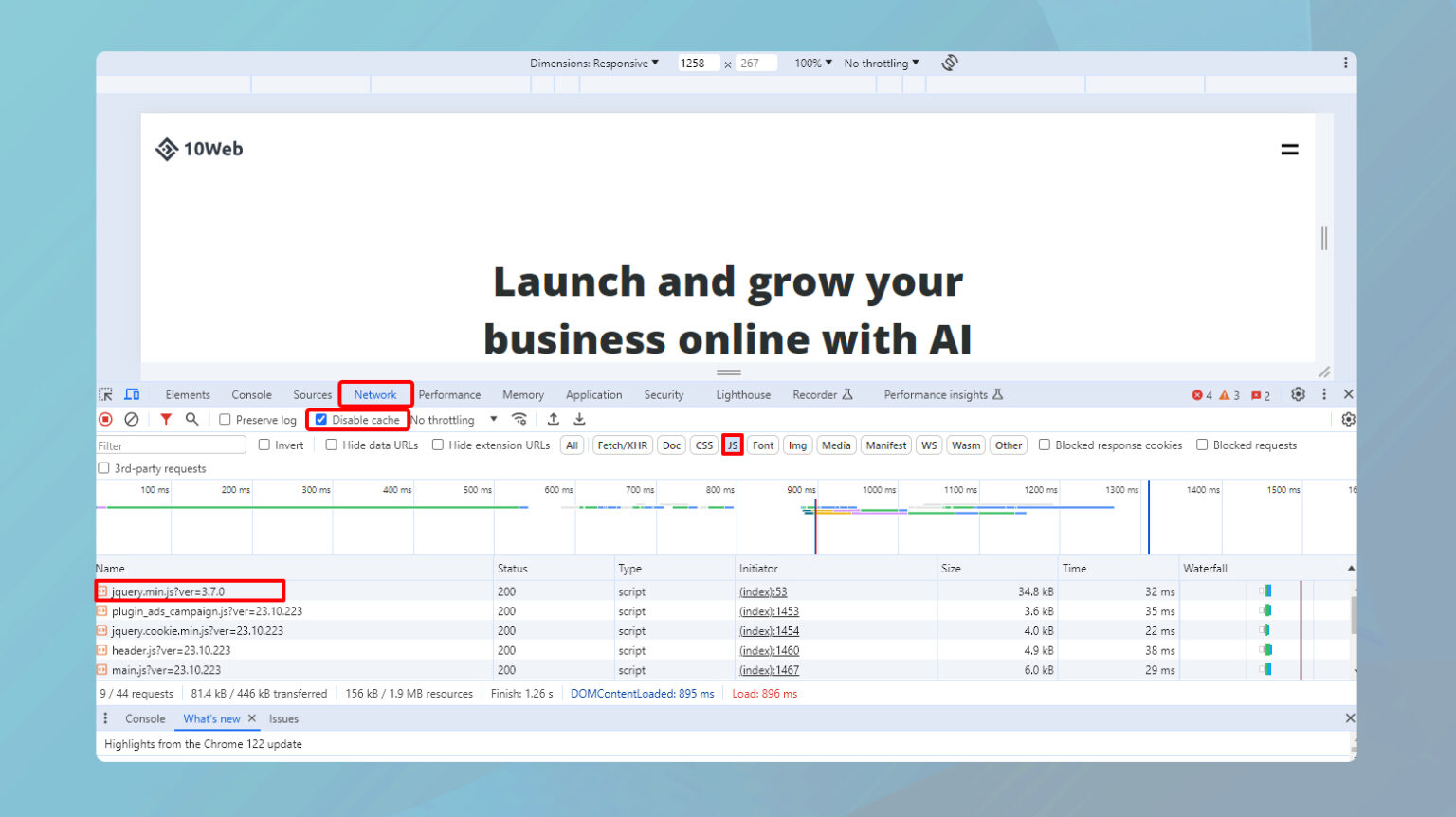Click the rotate viewport icon
Image resolution: width=1456 pixels, height=817 pixels.
tap(950, 63)
